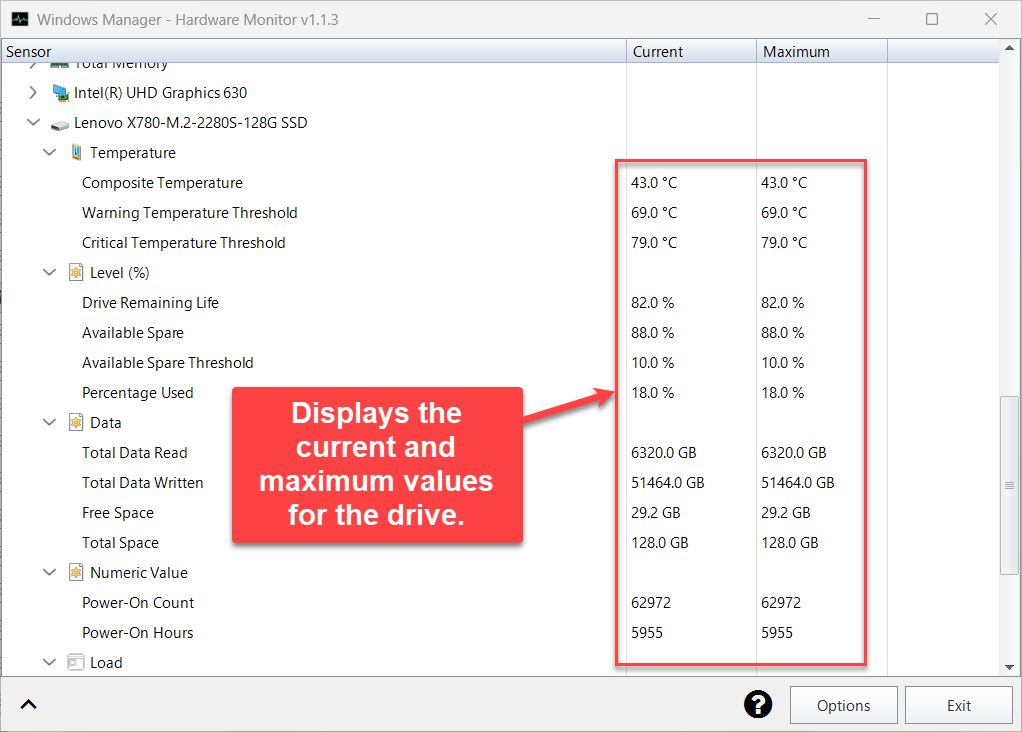Click current Drive Remaining Life 82.0 %
Screen dimensions: 1022x732
652,302
